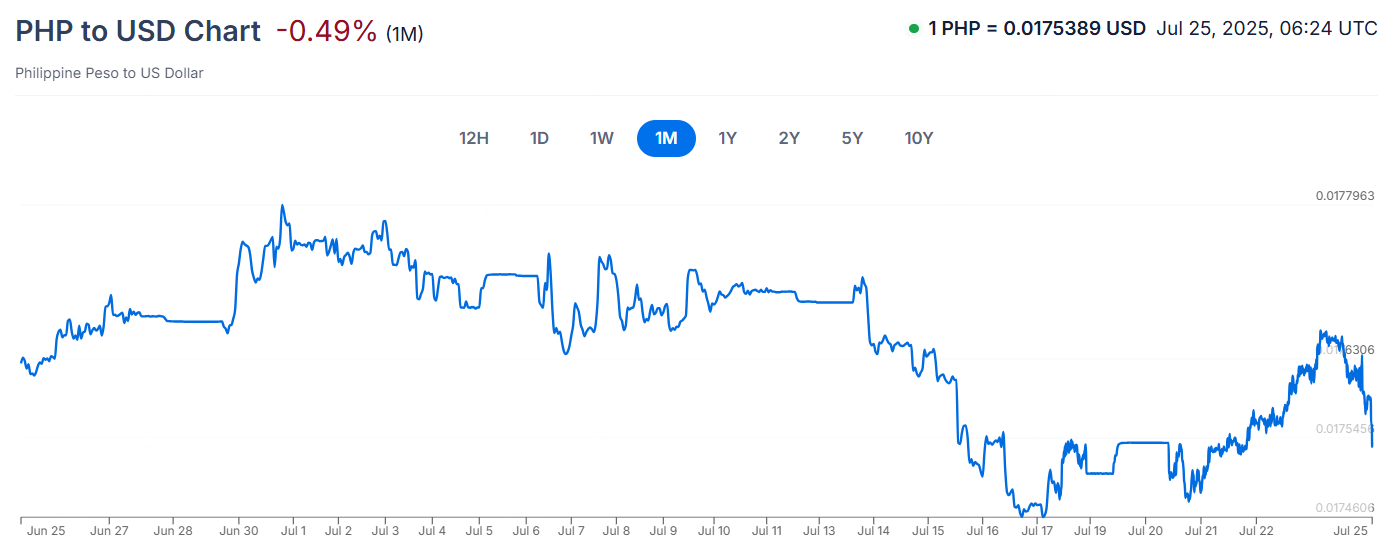Click the Jul 22 date axis label
This screenshot has height=543, width=1390.
click(1256, 530)
